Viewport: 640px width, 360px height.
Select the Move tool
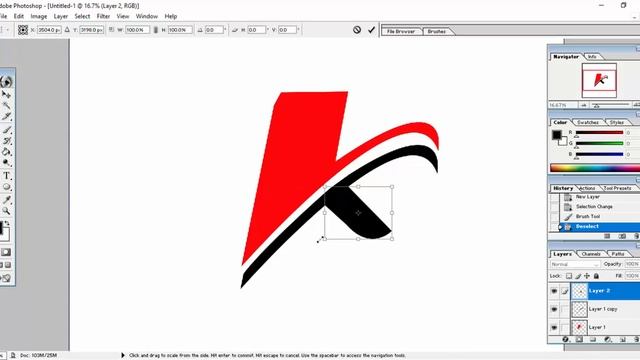(7, 94)
